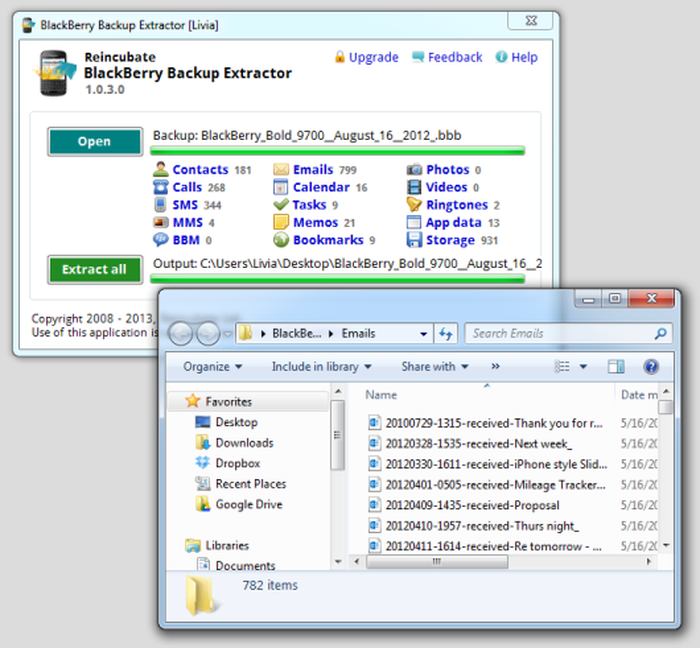Click the navigation pane scroll down arrow
The image size is (700, 648).
[338, 561]
